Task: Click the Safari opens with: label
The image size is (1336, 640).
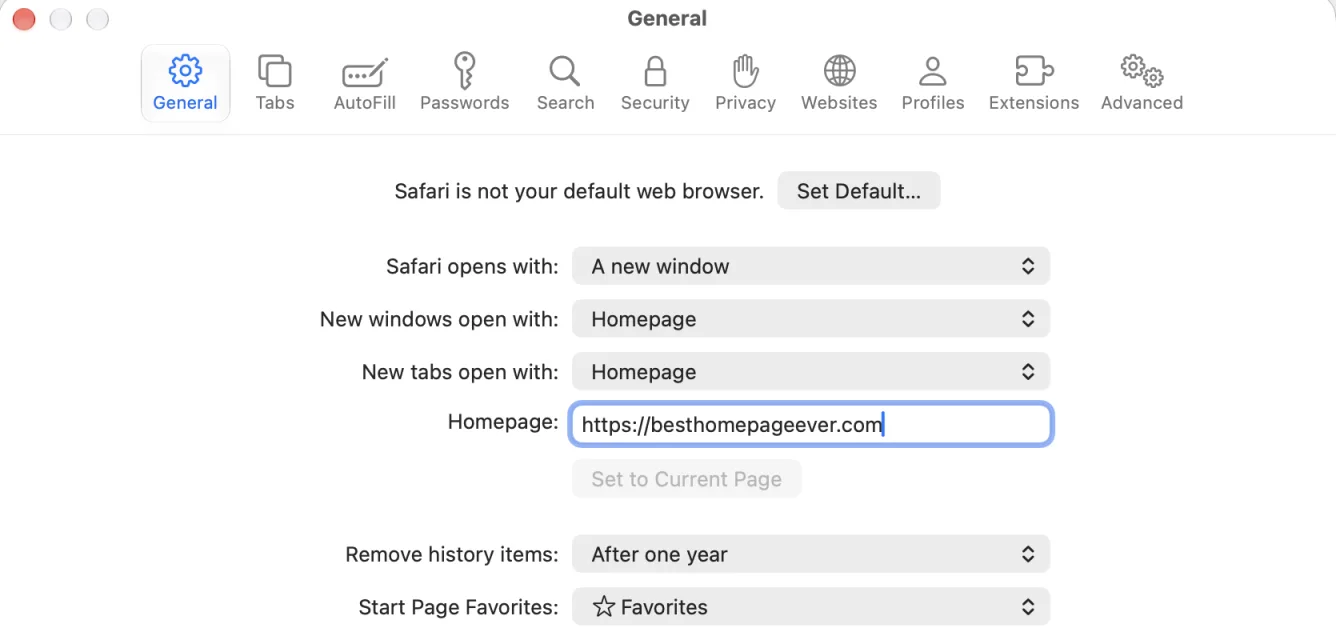Action: click(473, 266)
